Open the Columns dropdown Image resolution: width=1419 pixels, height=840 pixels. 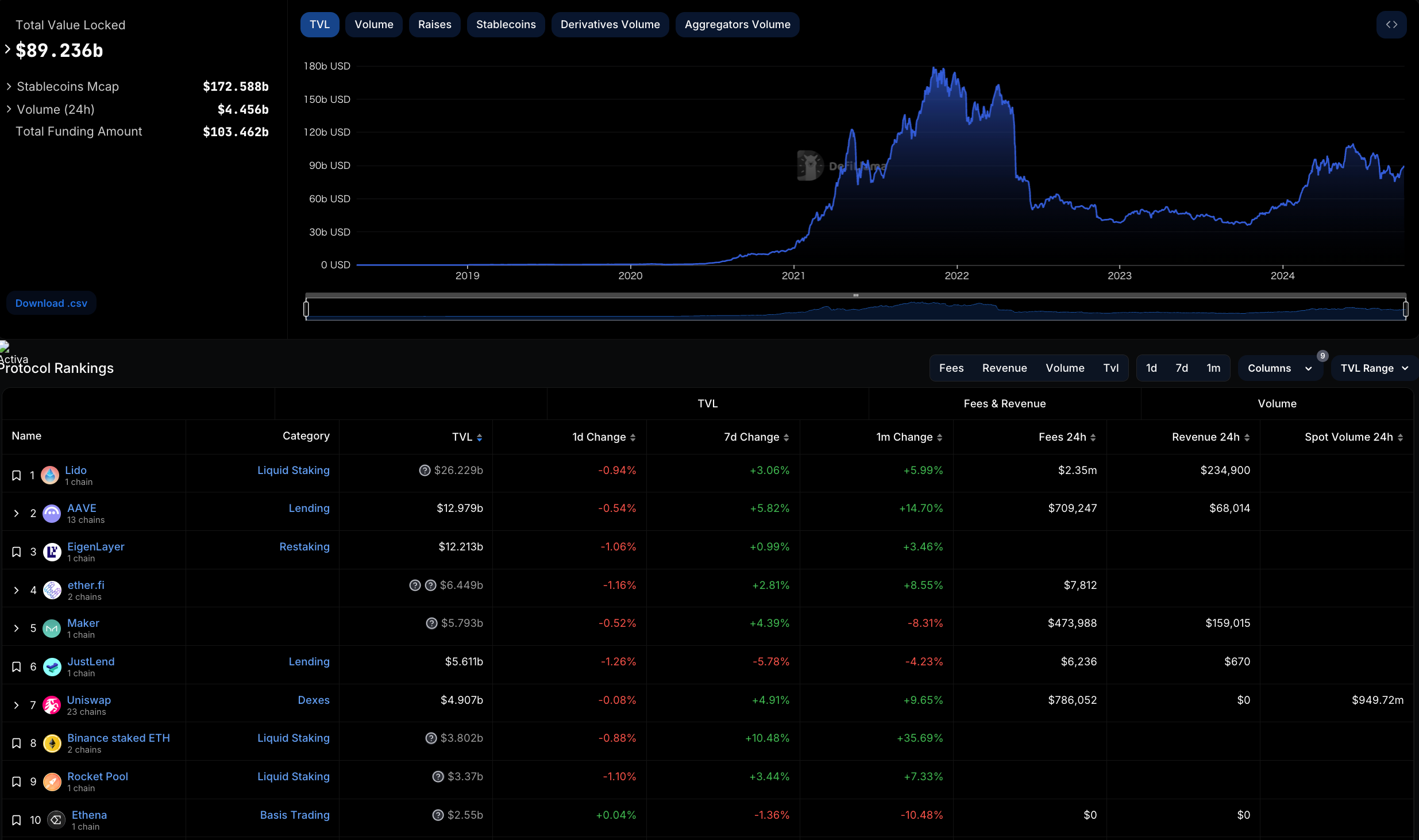(x=1279, y=368)
